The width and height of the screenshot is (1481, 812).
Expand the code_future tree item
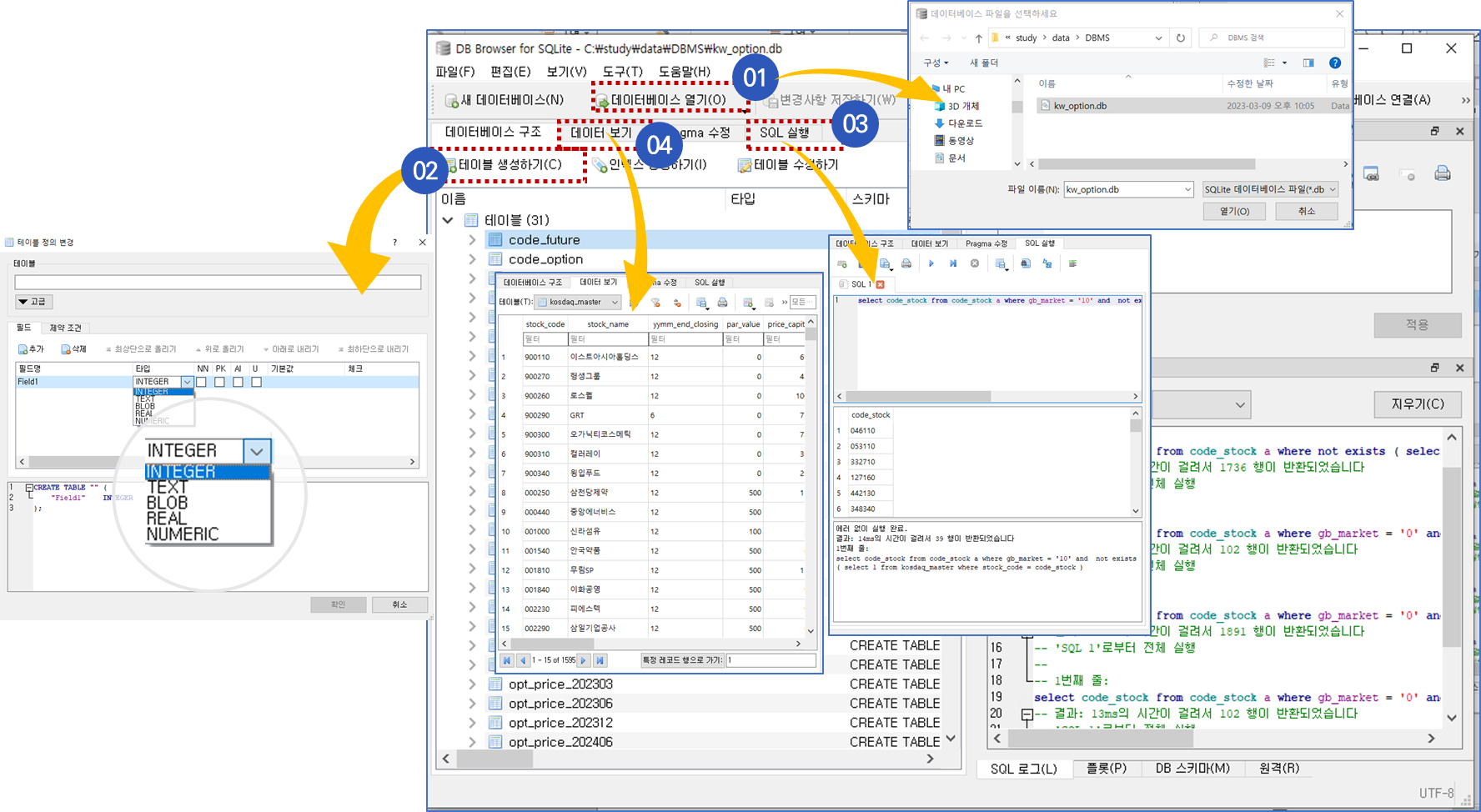coord(472,239)
